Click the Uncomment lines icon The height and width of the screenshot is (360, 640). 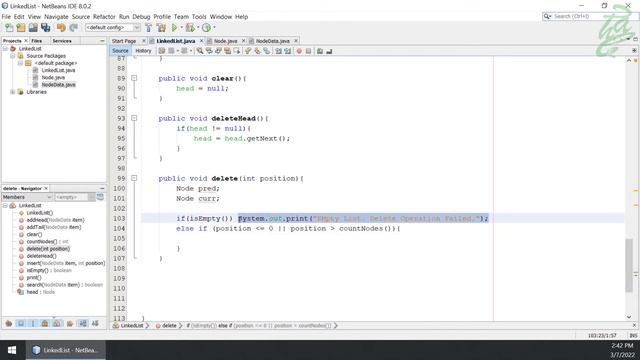(329, 51)
